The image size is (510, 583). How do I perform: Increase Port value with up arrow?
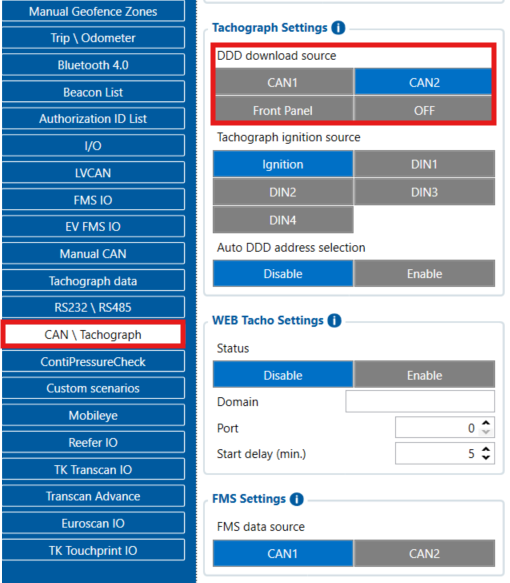[485, 423]
